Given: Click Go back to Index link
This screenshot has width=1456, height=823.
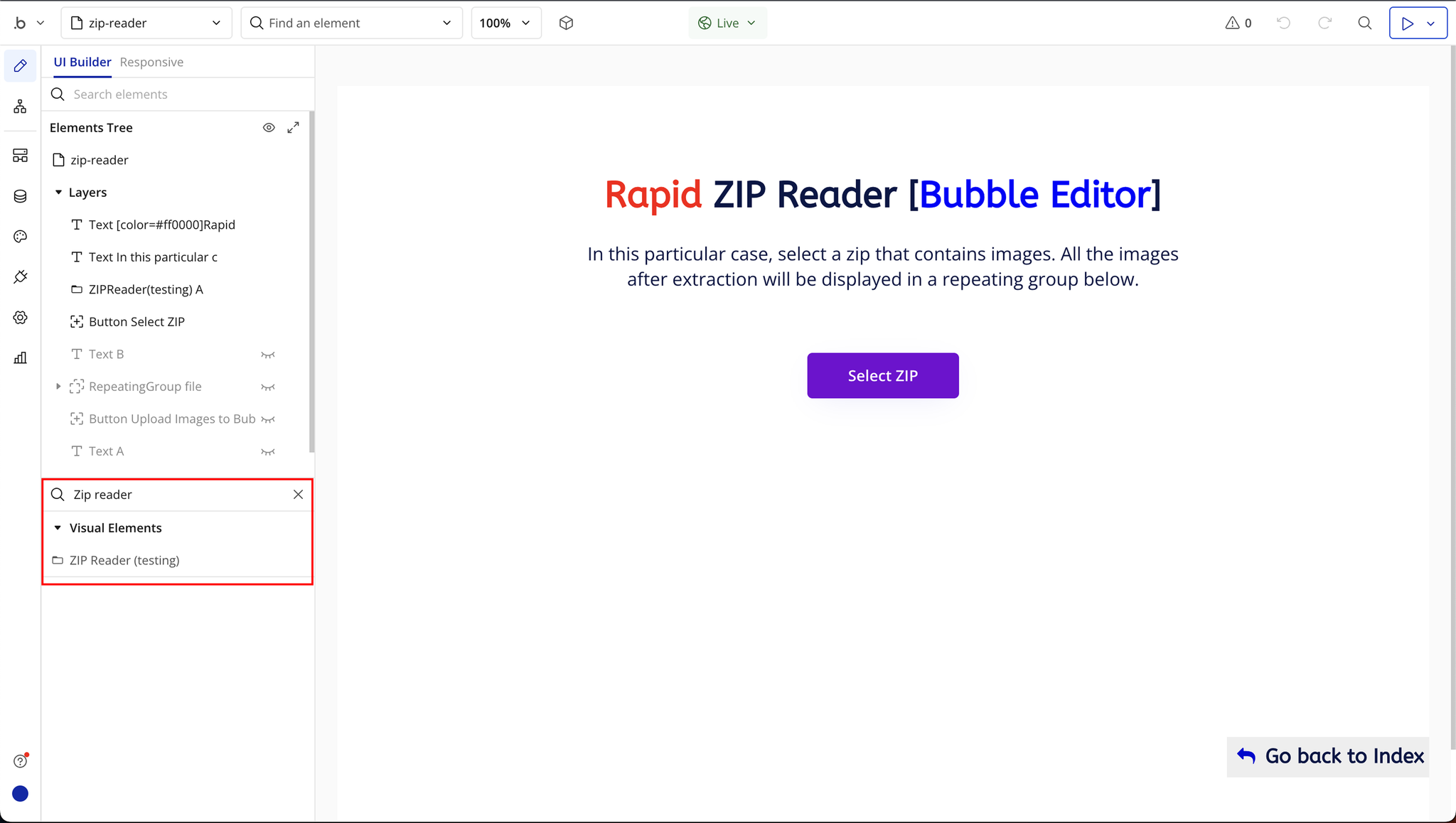Looking at the screenshot, I should [x=1328, y=756].
